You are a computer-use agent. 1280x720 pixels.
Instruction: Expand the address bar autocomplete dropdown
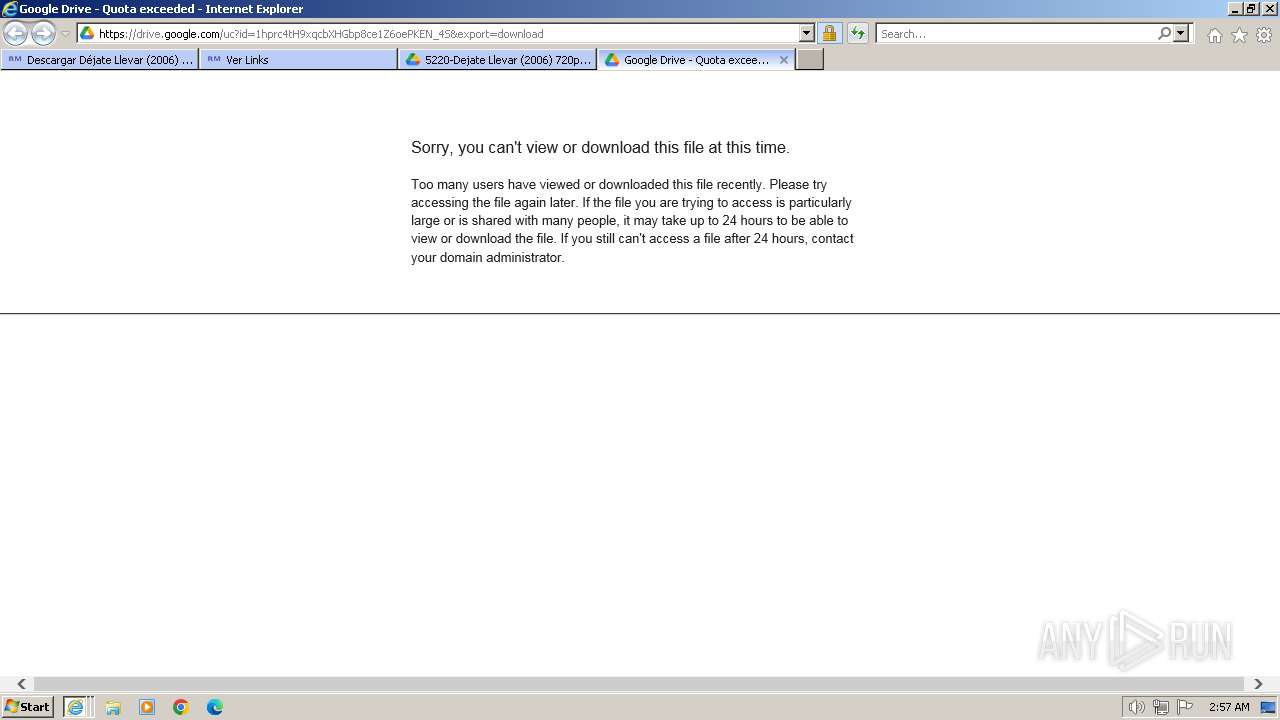(x=807, y=33)
